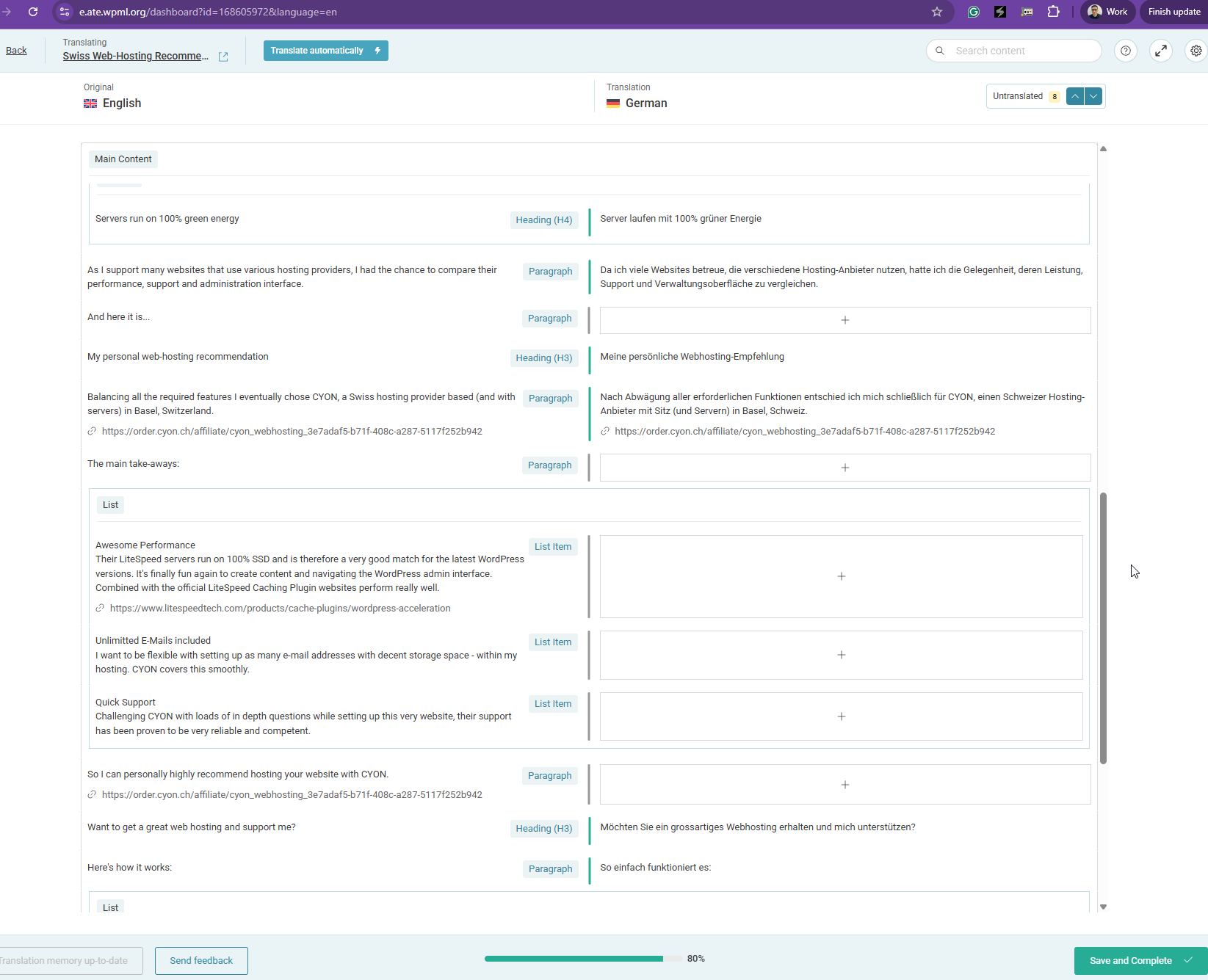
Task: Click Finish update in the browser
Action: (1174, 12)
